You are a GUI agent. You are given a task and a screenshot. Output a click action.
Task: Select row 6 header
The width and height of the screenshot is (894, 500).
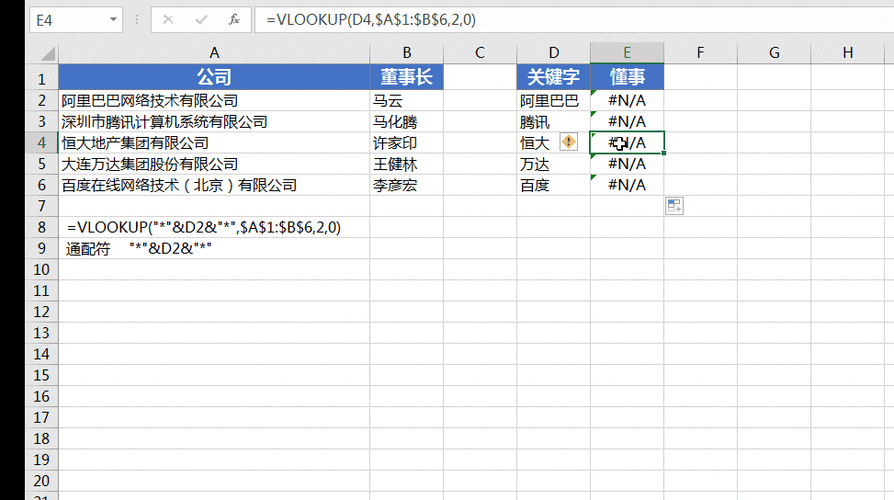(x=42, y=185)
